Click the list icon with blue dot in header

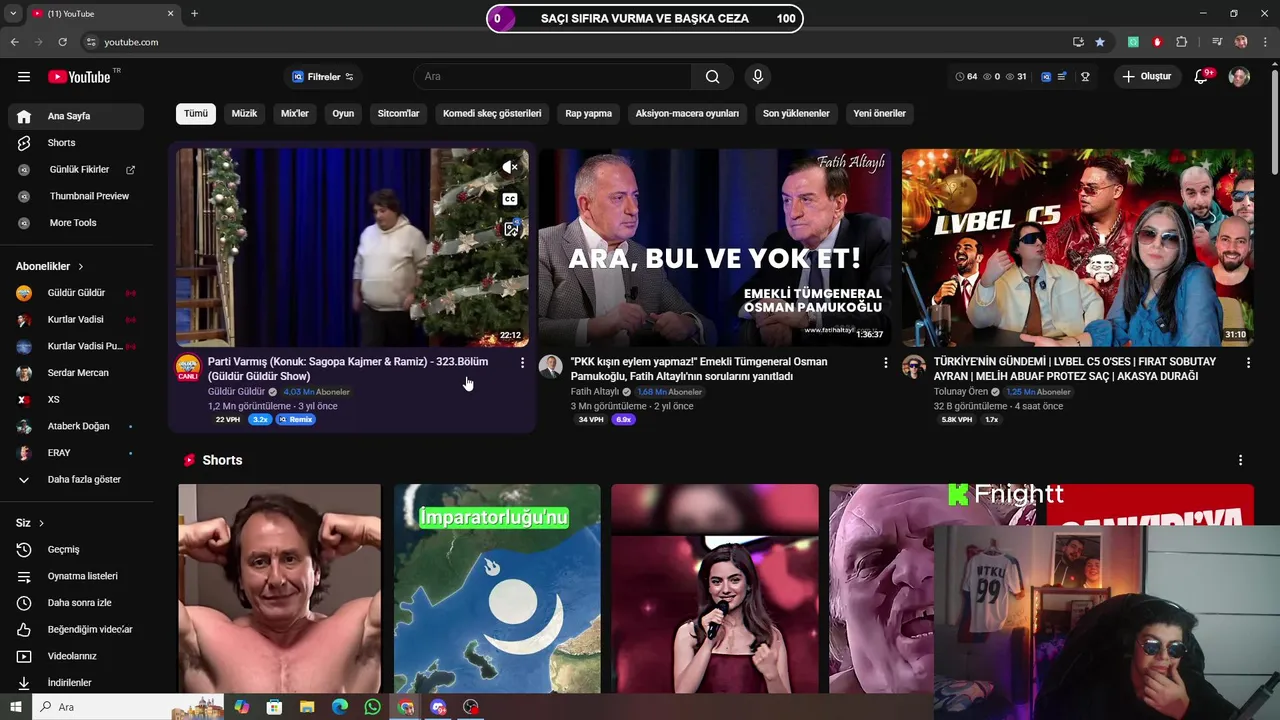[x=1062, y=77]
